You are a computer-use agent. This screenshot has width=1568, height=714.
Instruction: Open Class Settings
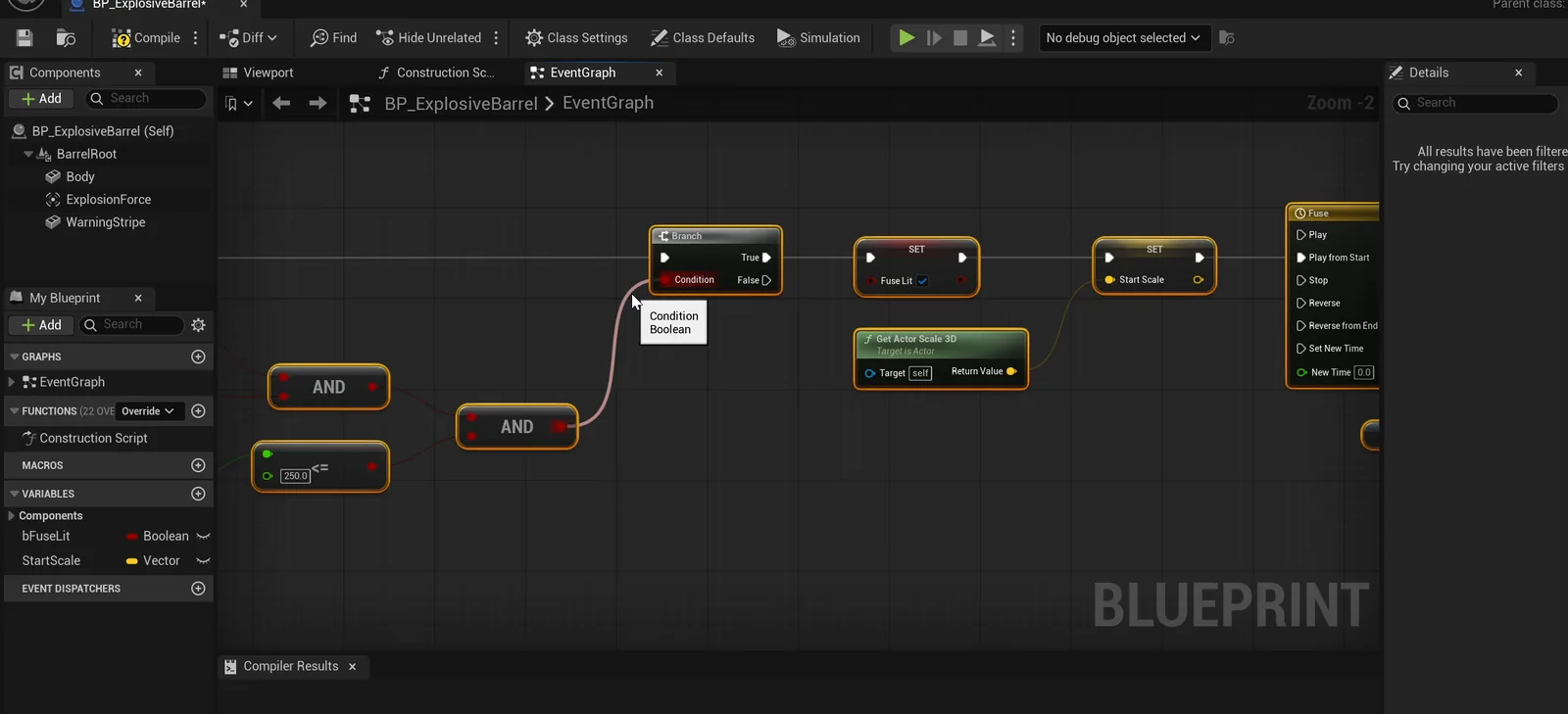pyautogui.click(x=576, y=38)
